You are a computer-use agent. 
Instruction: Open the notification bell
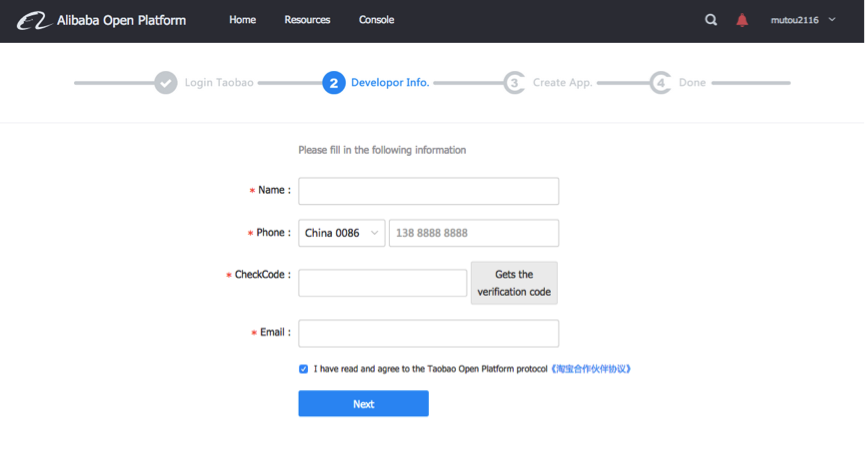pos(742,20)
